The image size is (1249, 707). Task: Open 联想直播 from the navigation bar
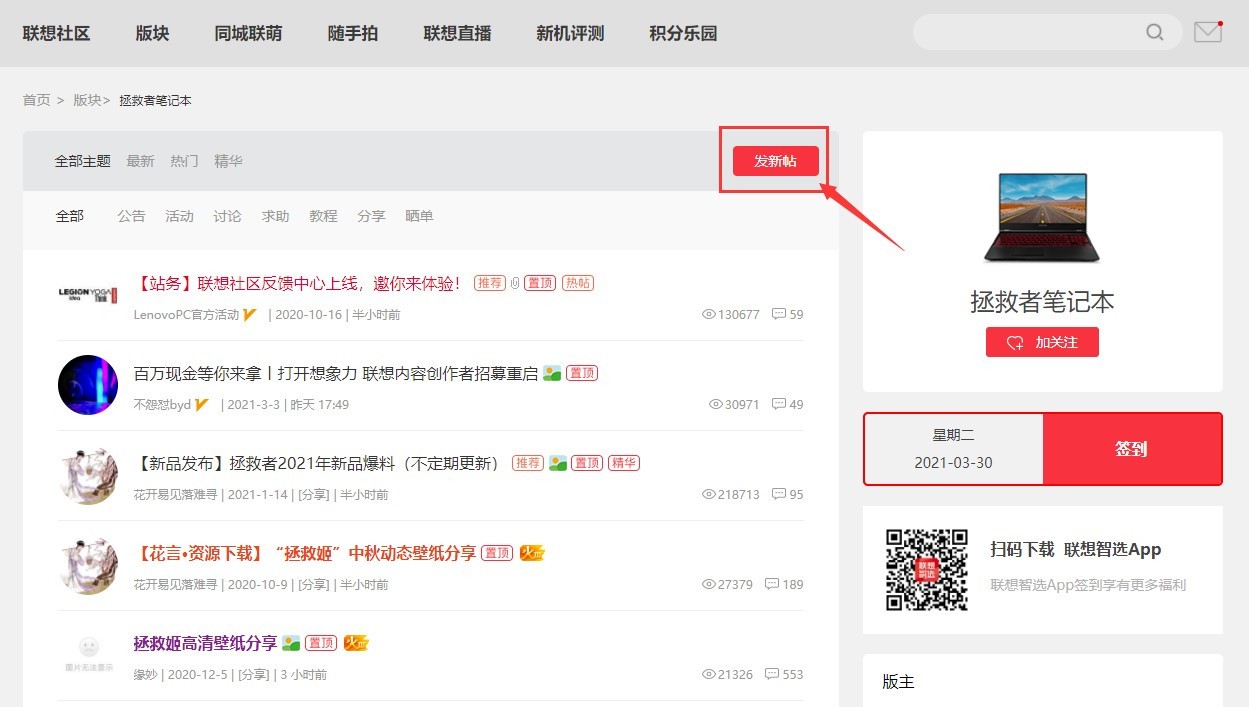[x=457, y=33]
